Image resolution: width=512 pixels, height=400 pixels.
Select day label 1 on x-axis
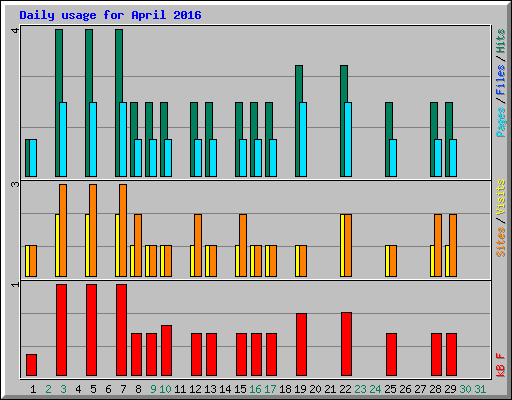[33, 389]
